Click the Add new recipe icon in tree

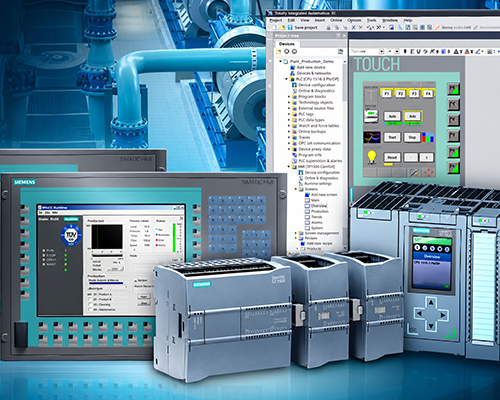303,243
